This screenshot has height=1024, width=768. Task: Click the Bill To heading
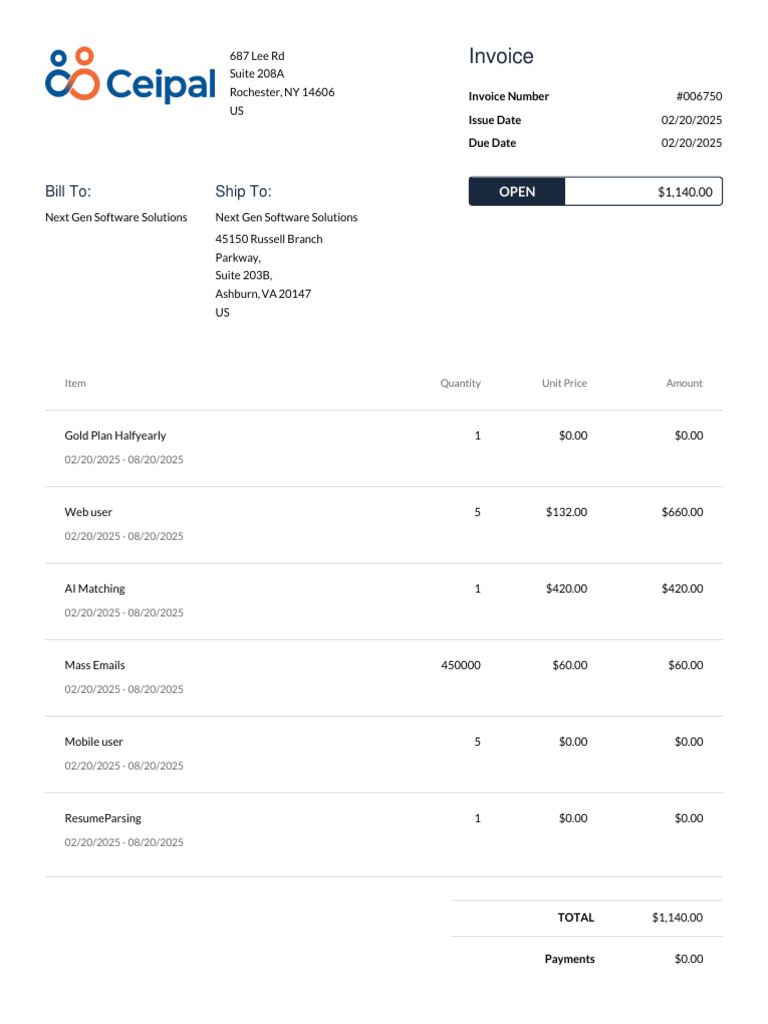[68, 192]
